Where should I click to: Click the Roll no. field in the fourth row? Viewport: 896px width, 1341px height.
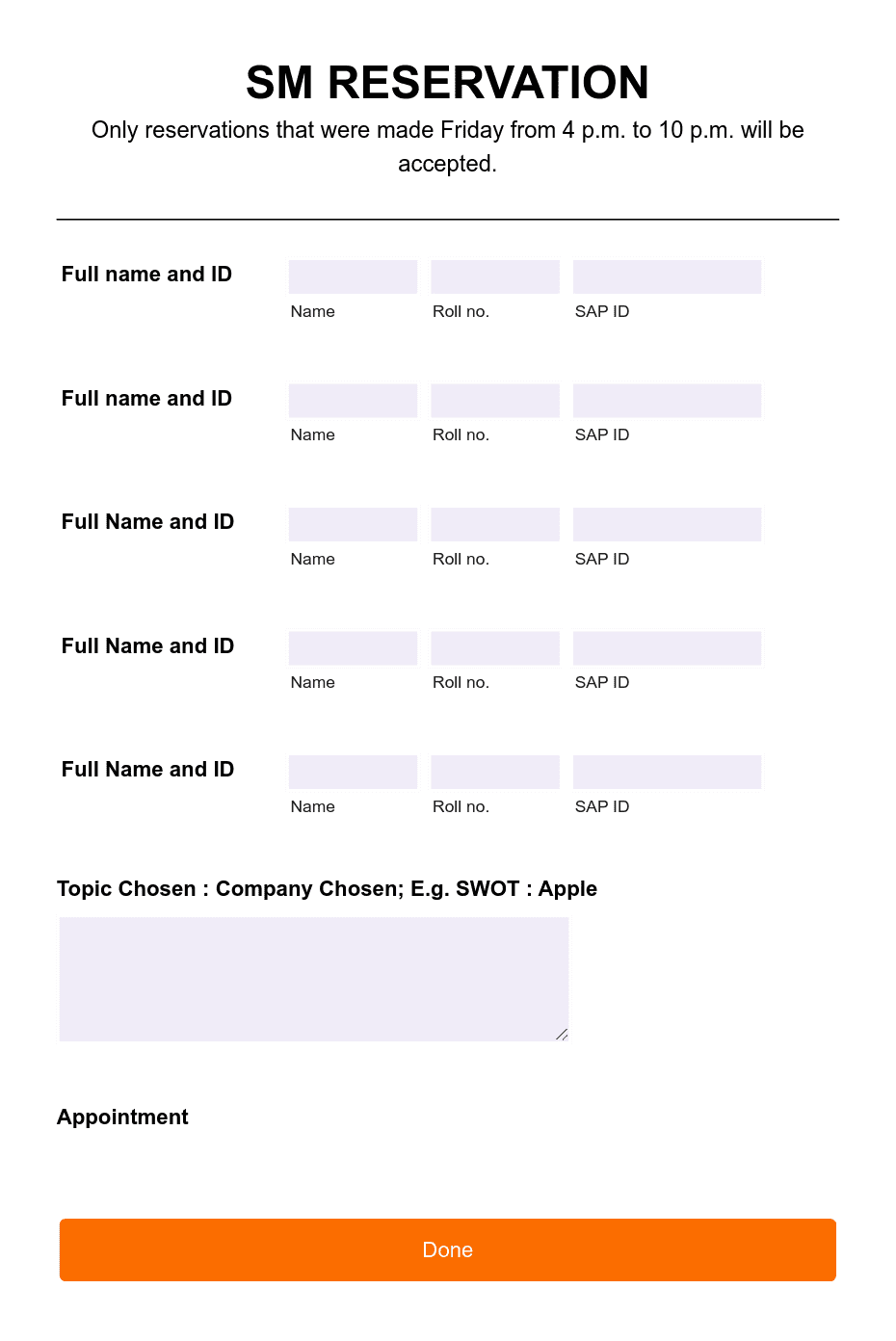coord(495,647)
